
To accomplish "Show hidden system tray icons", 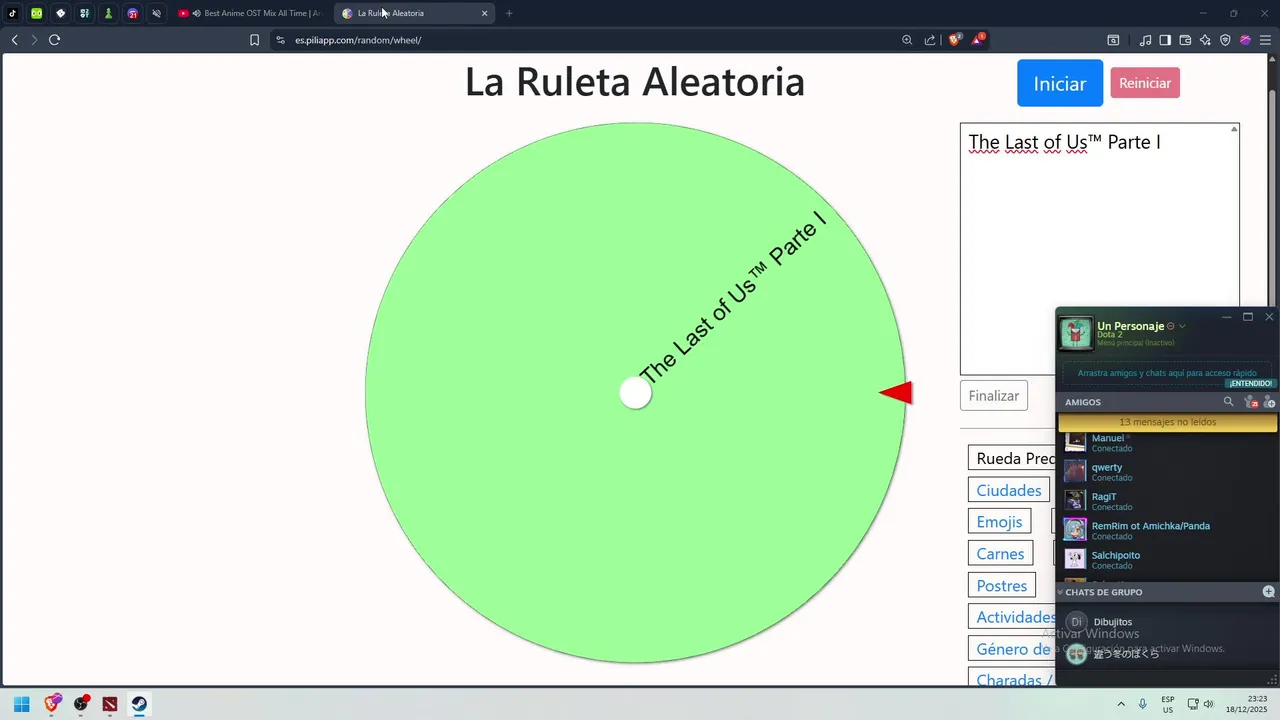I will pos(1120,704).
